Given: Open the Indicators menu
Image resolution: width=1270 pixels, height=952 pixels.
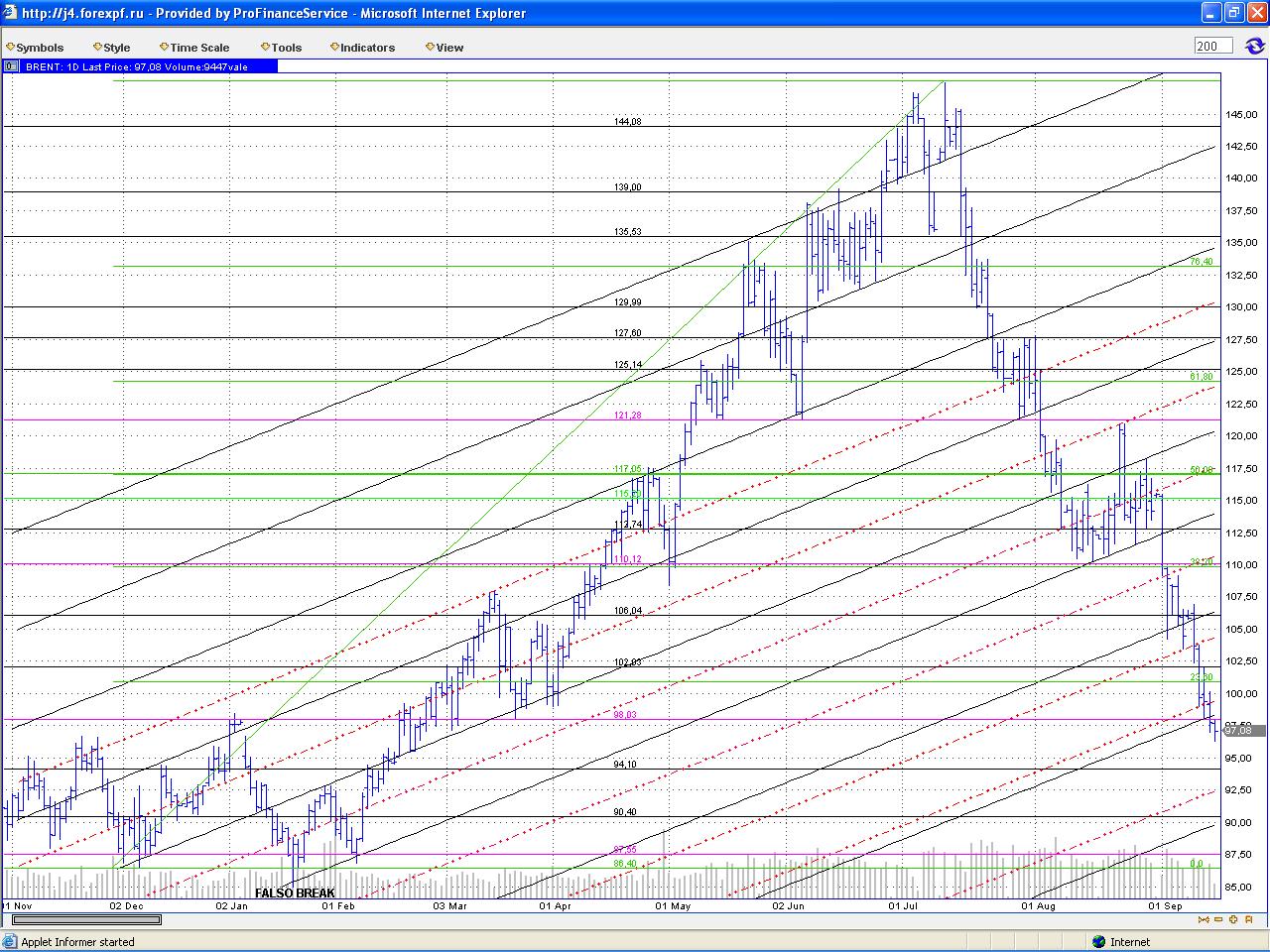Looking at the screenshot, I should point(362,47).
